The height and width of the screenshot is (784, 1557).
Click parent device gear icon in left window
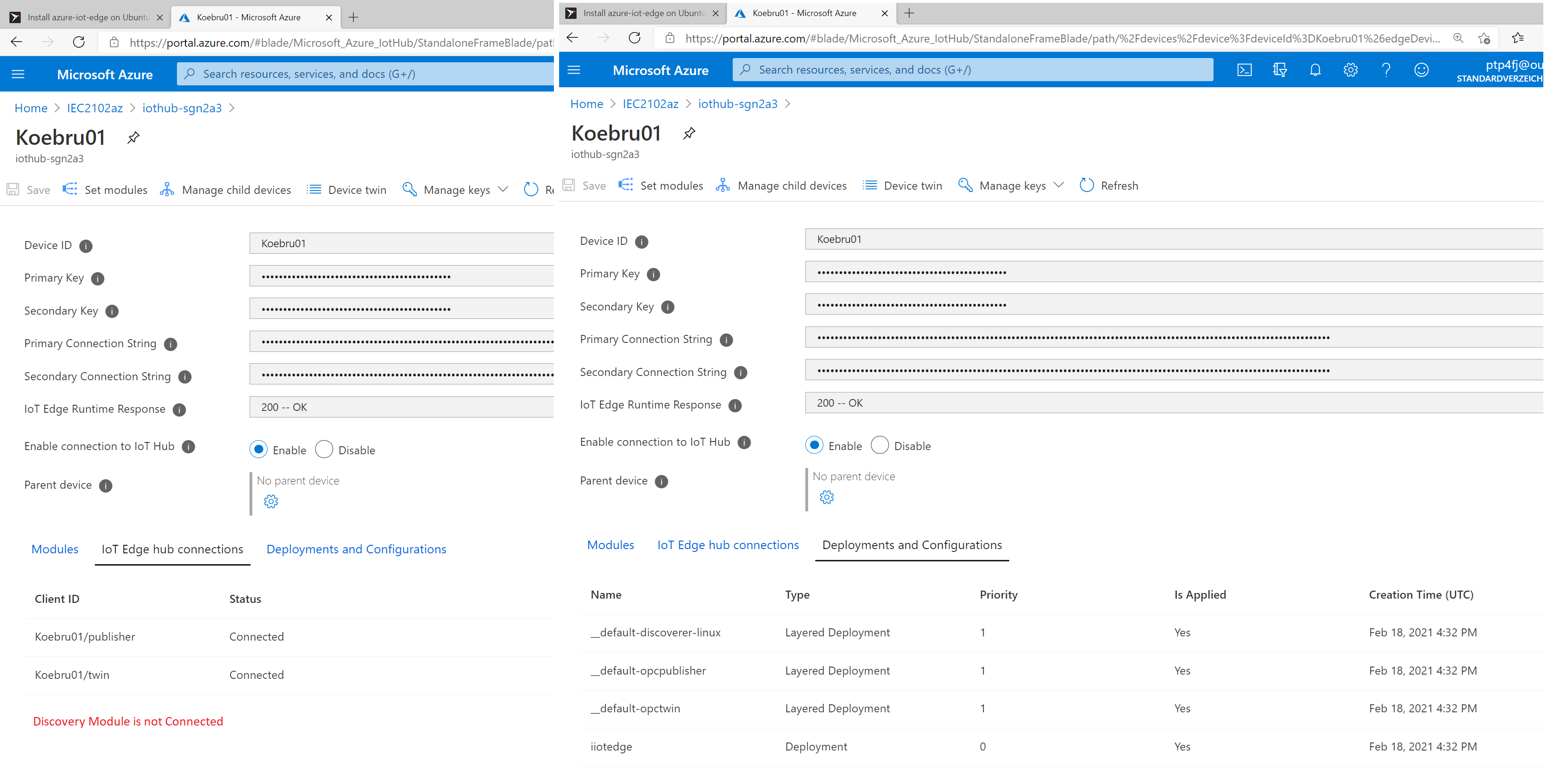tap(271, 501)
